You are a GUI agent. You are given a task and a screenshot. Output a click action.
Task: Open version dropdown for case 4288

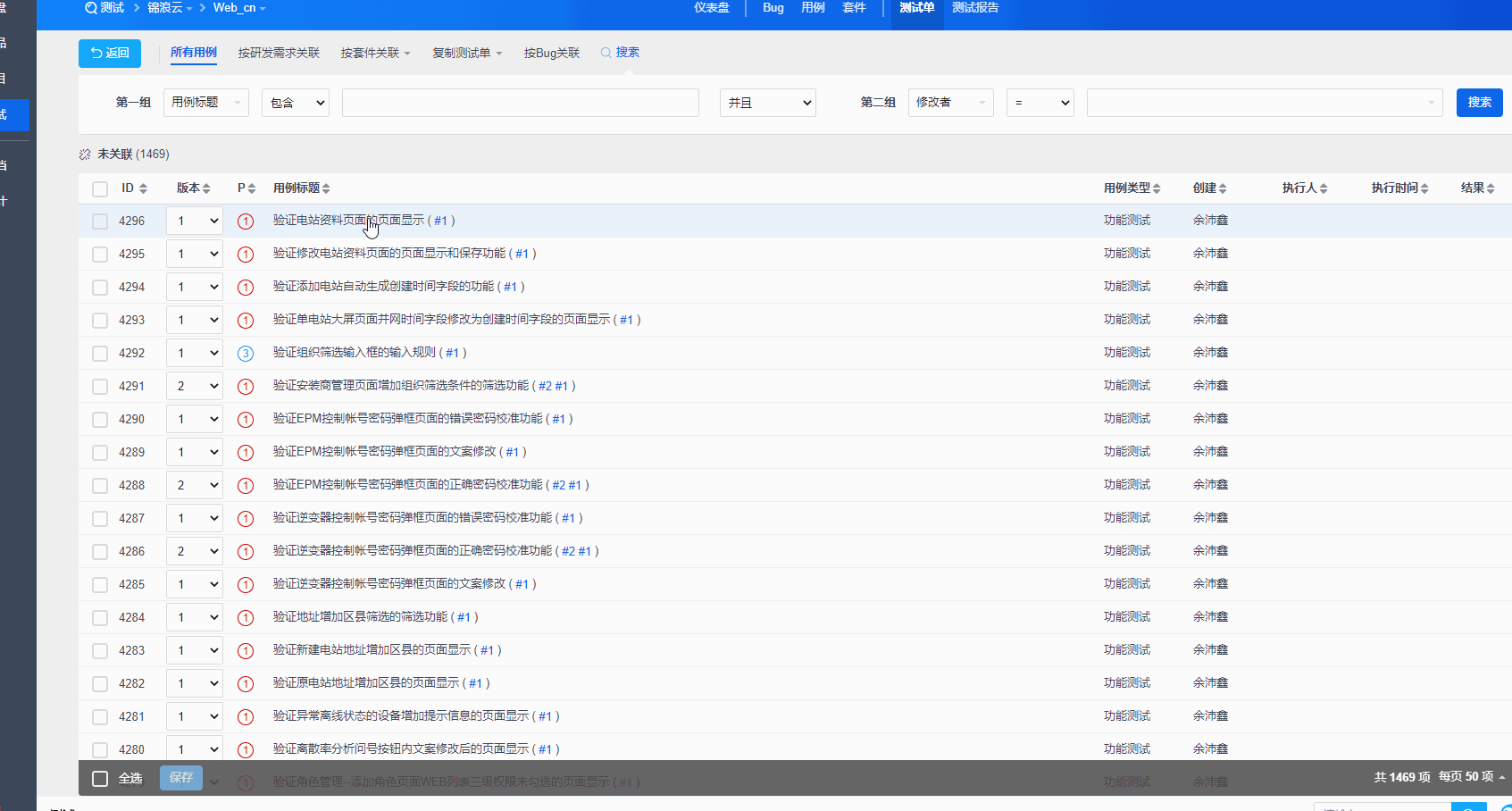195,486
